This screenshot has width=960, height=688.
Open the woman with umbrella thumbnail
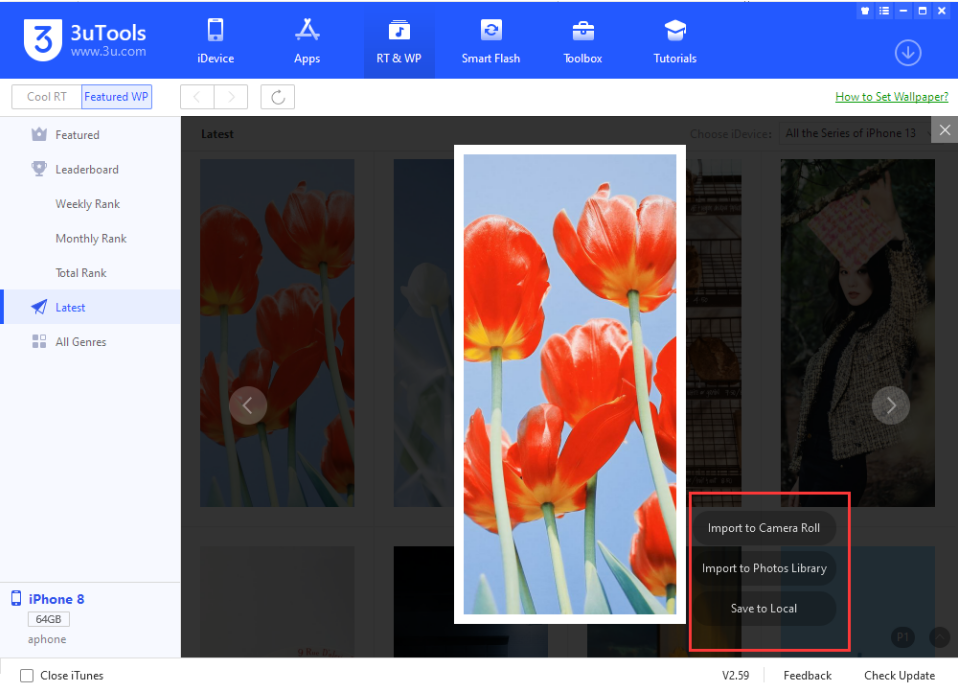pos(857,333)
